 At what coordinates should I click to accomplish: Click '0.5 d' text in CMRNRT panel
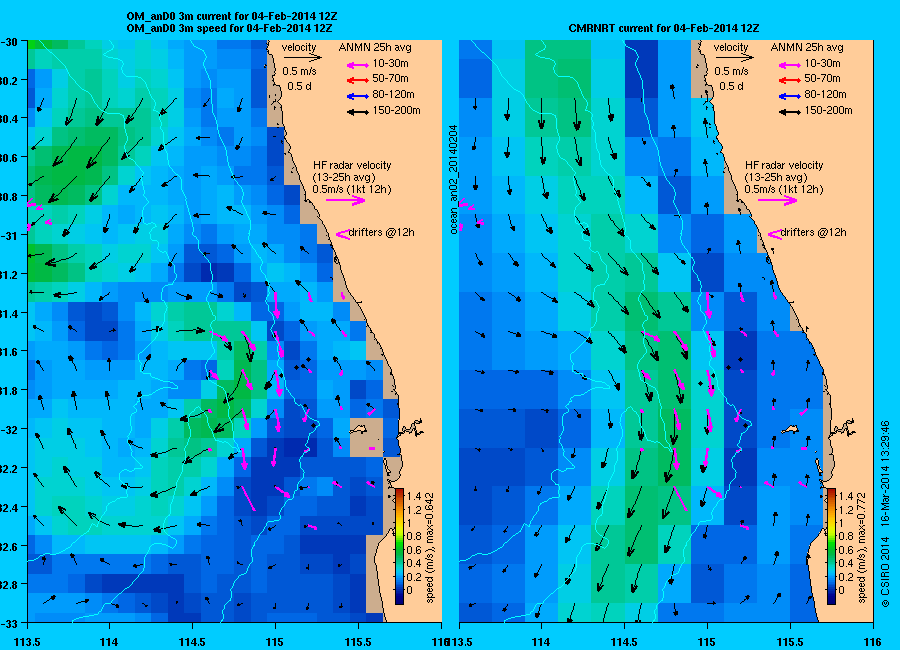[x=731, y=86]
